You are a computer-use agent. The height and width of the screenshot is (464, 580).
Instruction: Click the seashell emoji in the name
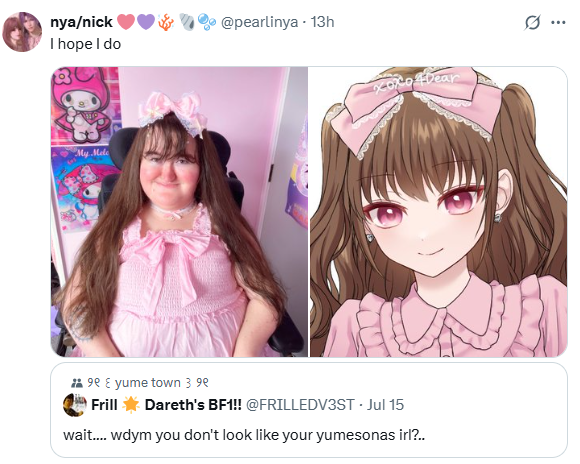[x=187, y=22]
